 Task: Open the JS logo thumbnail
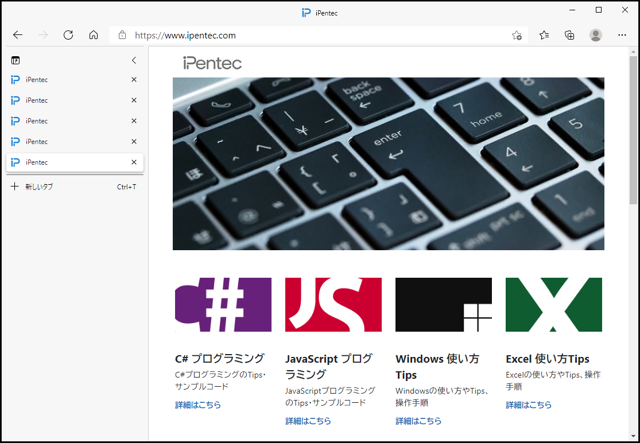[x=333, y=305]
